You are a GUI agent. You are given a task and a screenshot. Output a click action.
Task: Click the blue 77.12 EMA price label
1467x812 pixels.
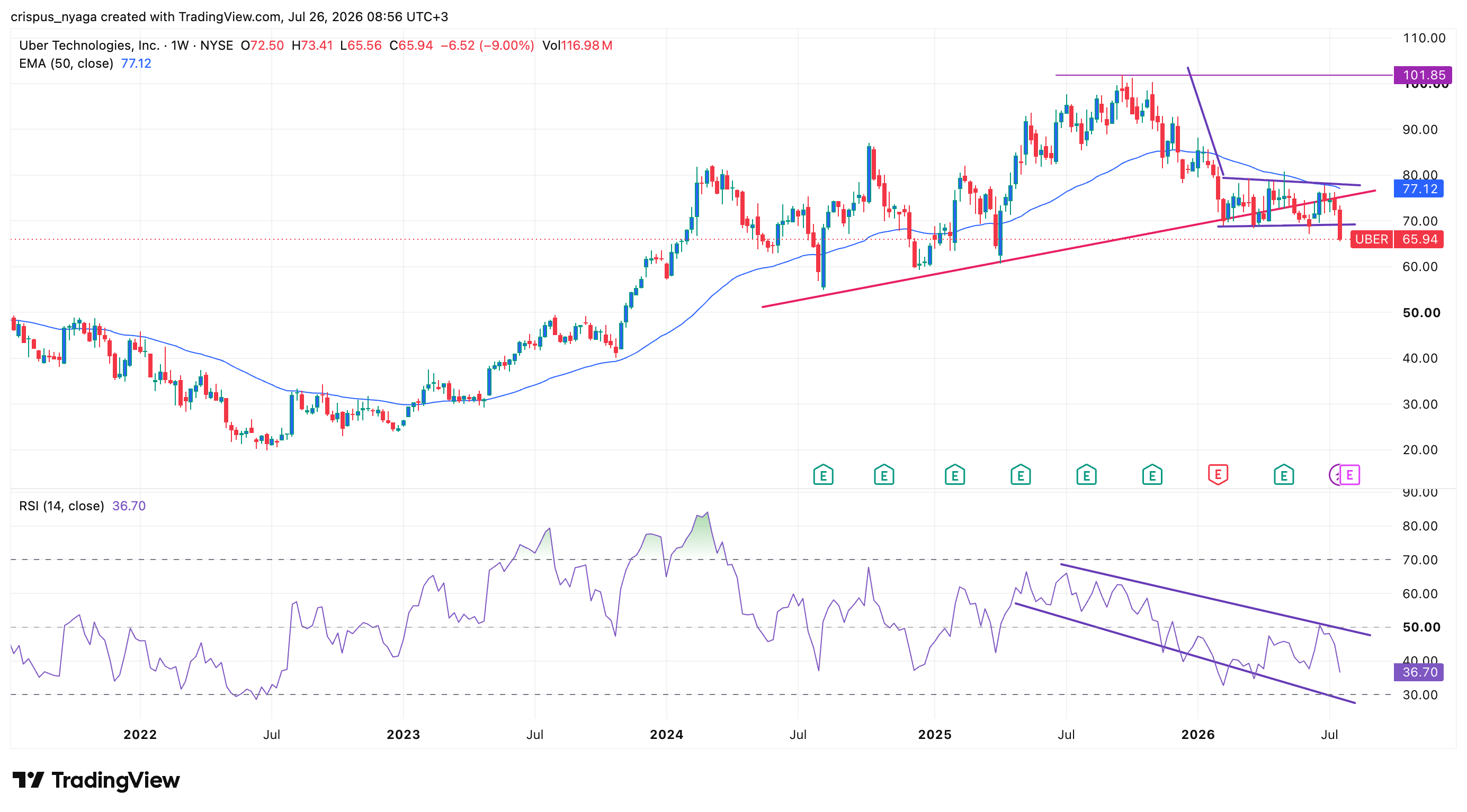click(1419, 188)
